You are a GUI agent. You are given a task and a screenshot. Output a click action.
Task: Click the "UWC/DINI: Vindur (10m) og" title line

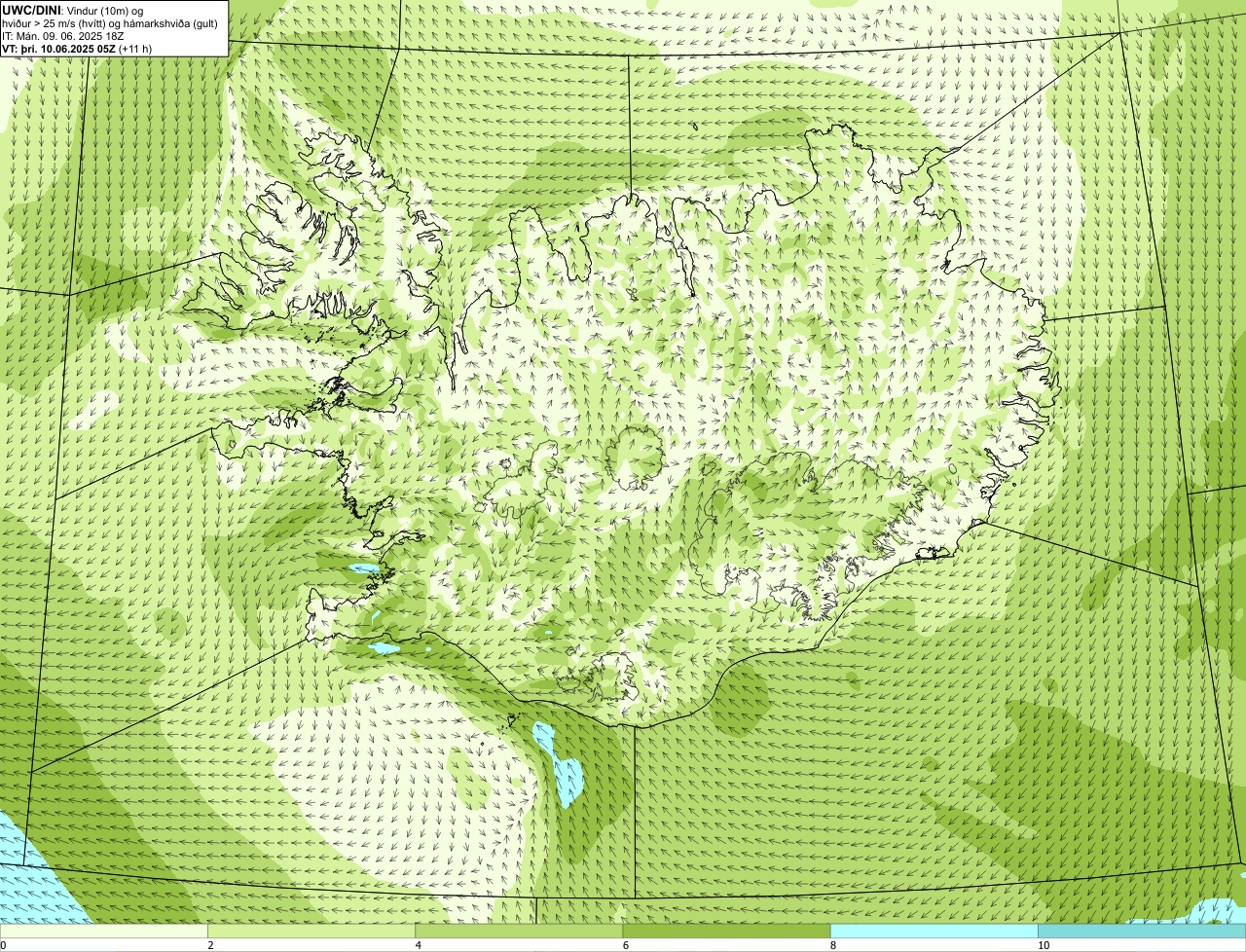[73, 10]
